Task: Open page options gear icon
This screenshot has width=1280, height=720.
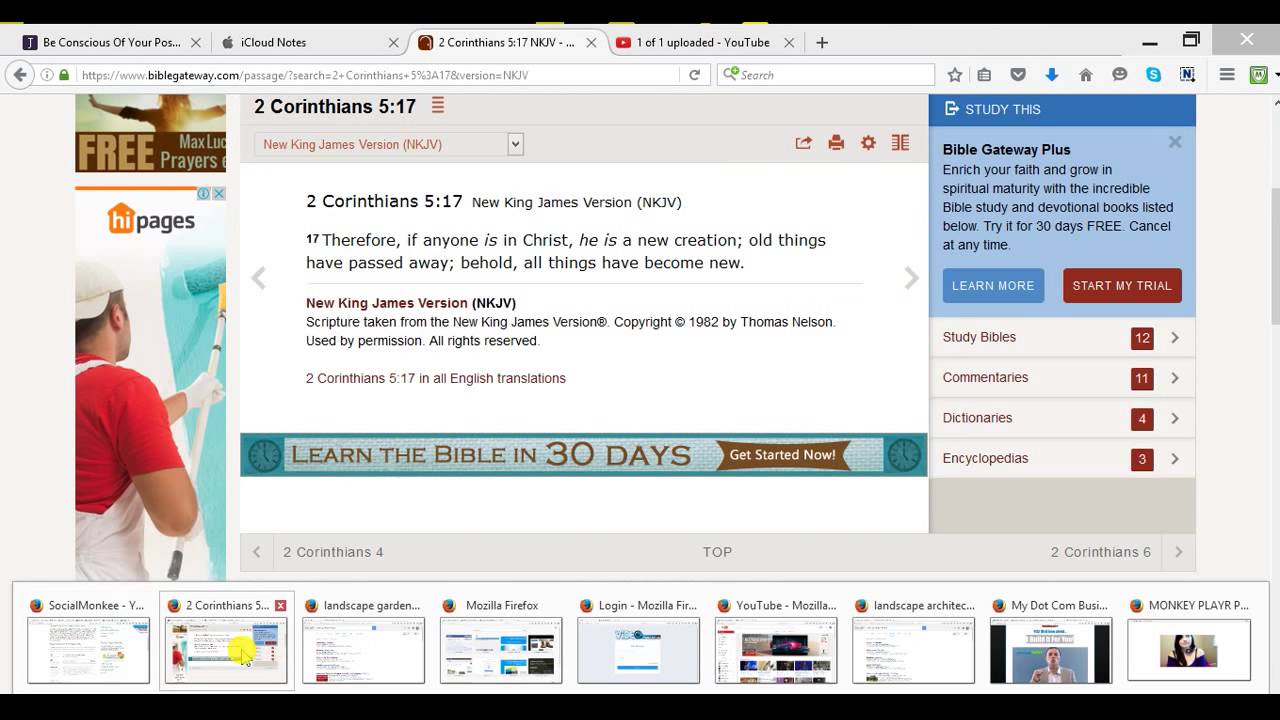Action: click(x=868, y=143)
